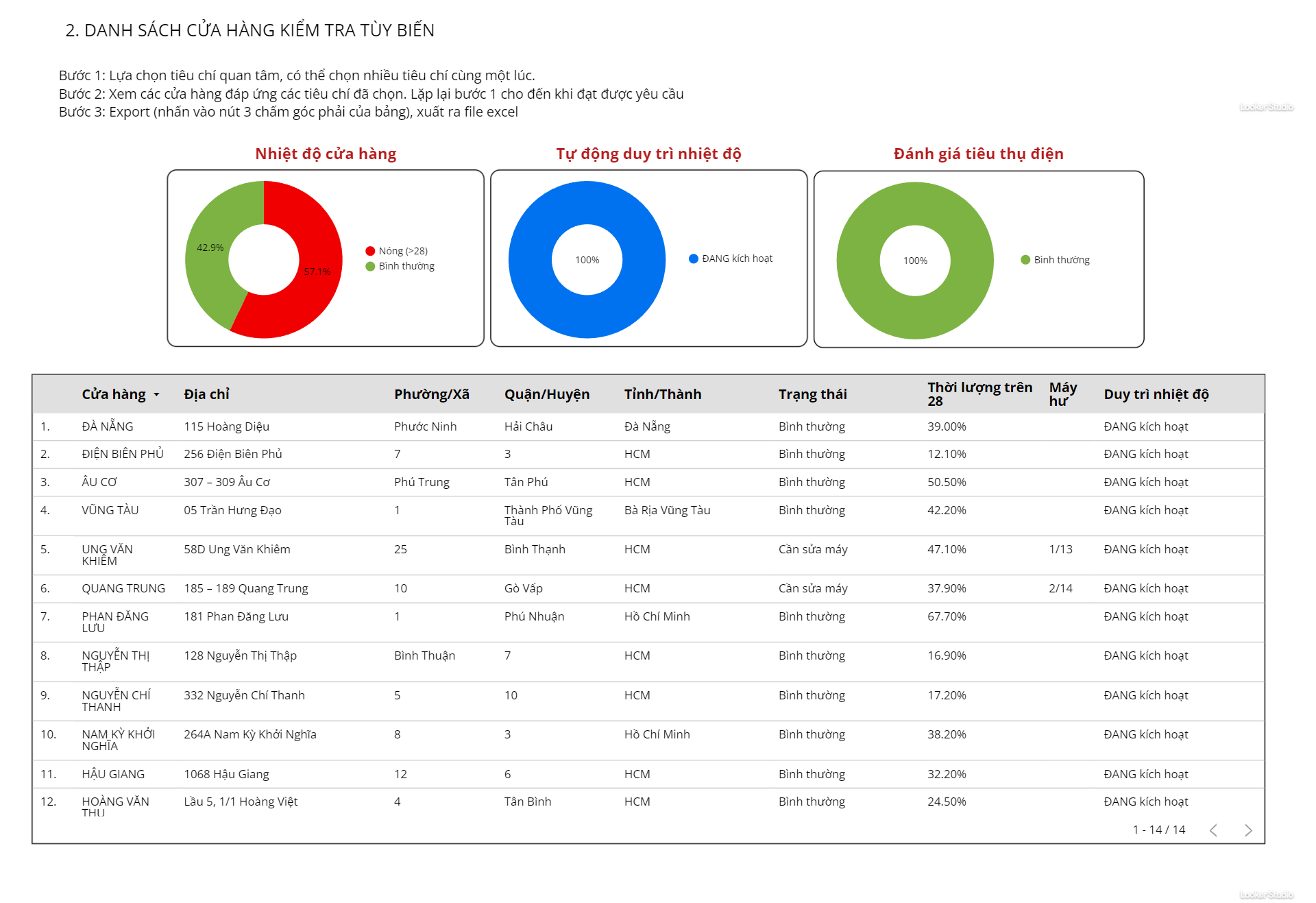Click Phước Ninh ward cell
Viewport: 1316px width, 903px height.
click(x=425, y=426)
